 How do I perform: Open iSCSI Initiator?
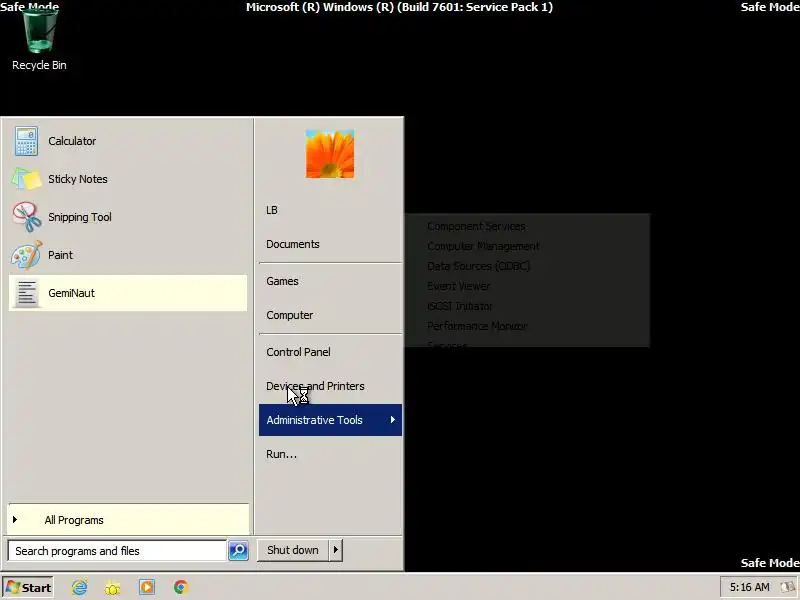(x=527, y=306)
